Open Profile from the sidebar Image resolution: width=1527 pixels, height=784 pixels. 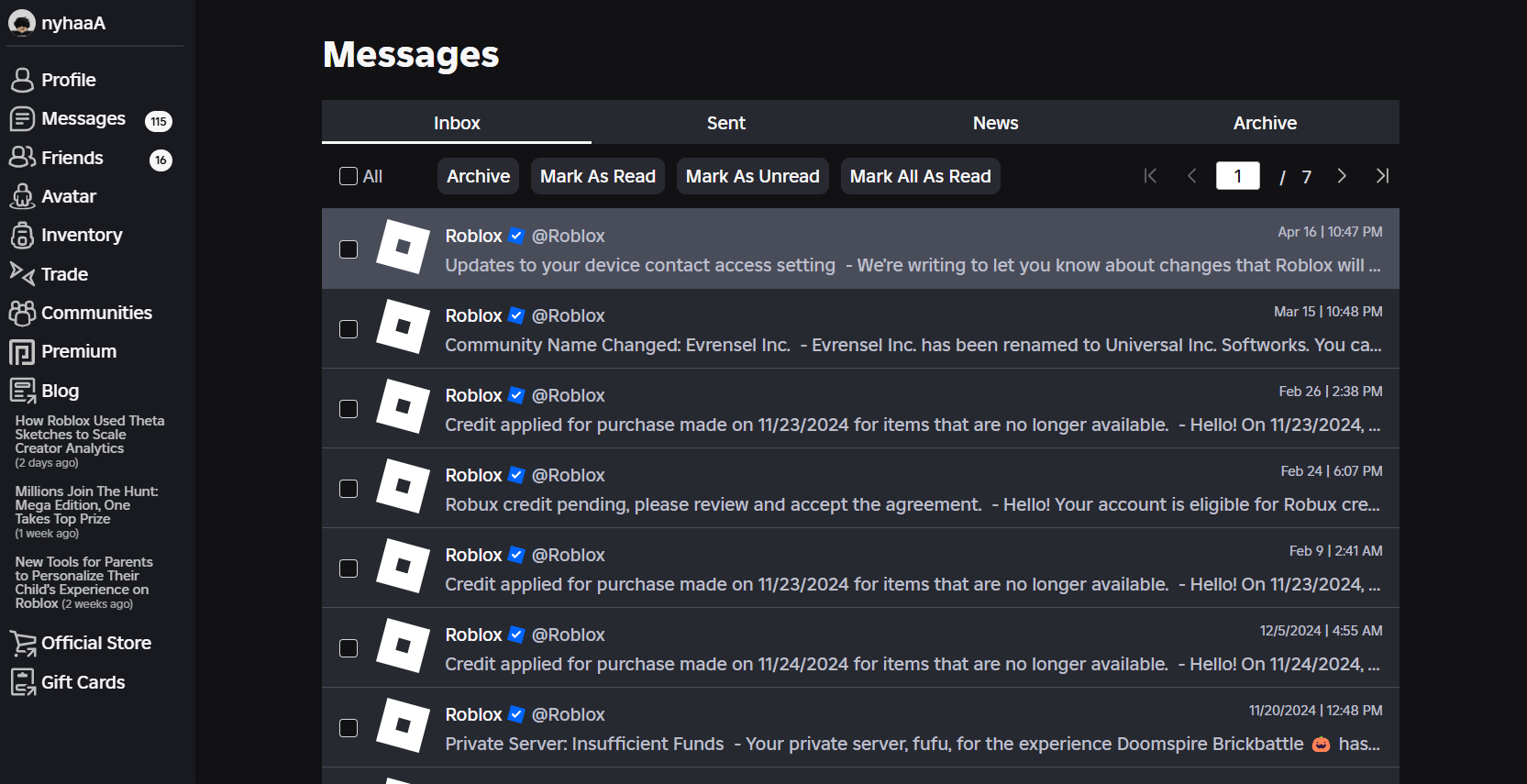tap(69, 80)
